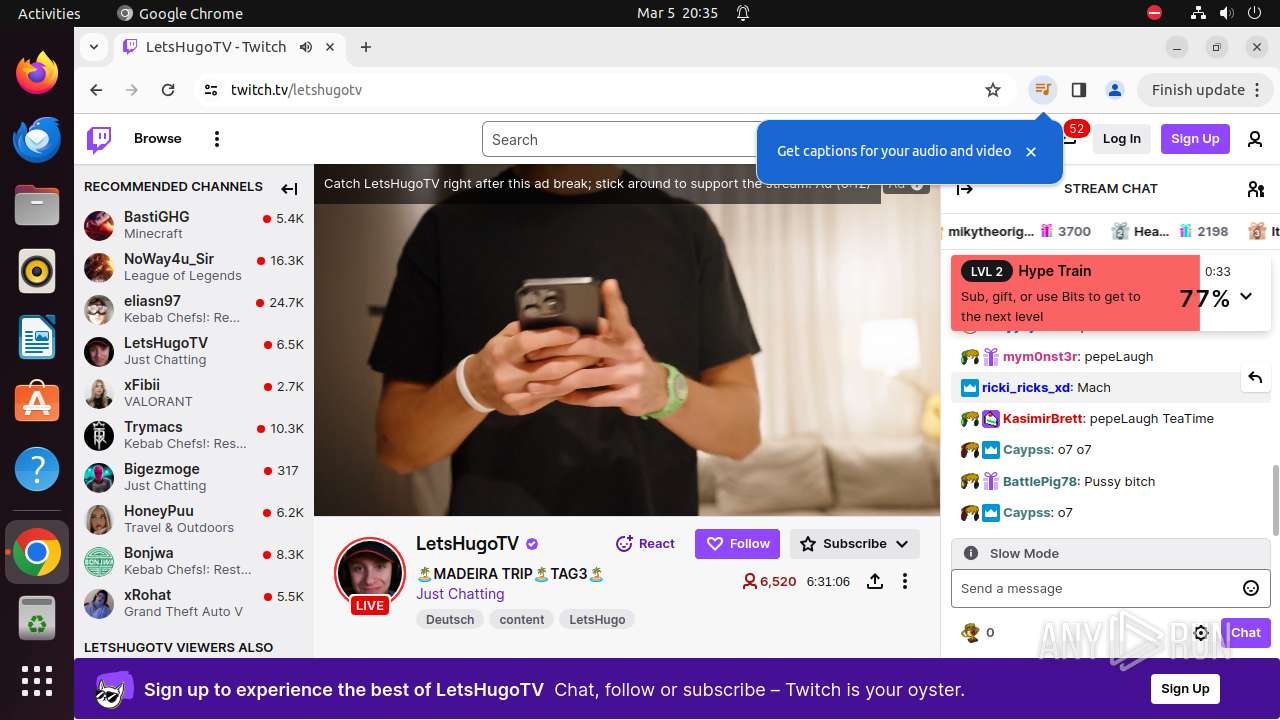Collapse the Recommended Channels sidebar
The height and width of the screenshot is (720, 1280).
pos(289,188)
